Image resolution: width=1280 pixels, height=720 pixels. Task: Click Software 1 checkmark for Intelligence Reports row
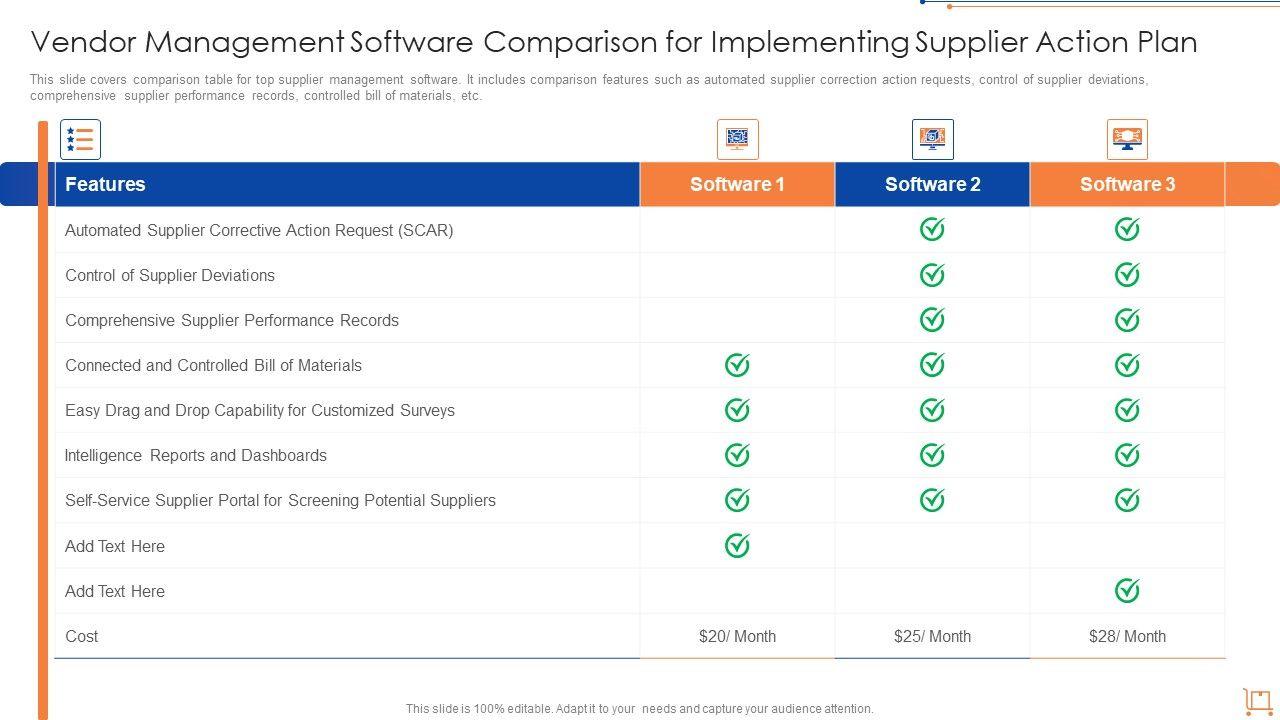(737, 455)
